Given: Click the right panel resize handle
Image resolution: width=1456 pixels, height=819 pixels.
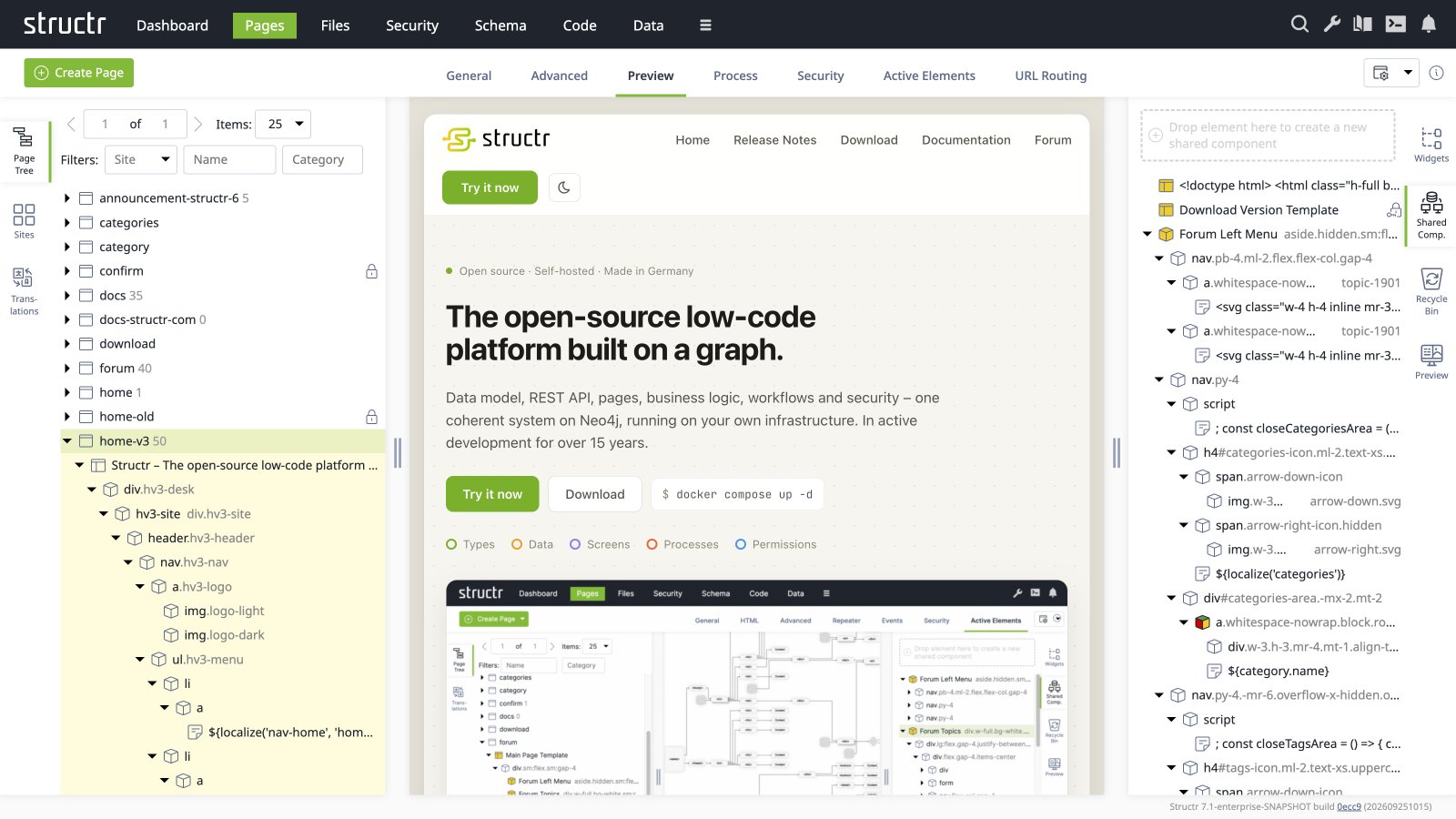Looking at the screenshot, I should click(x=1117, y=452).
